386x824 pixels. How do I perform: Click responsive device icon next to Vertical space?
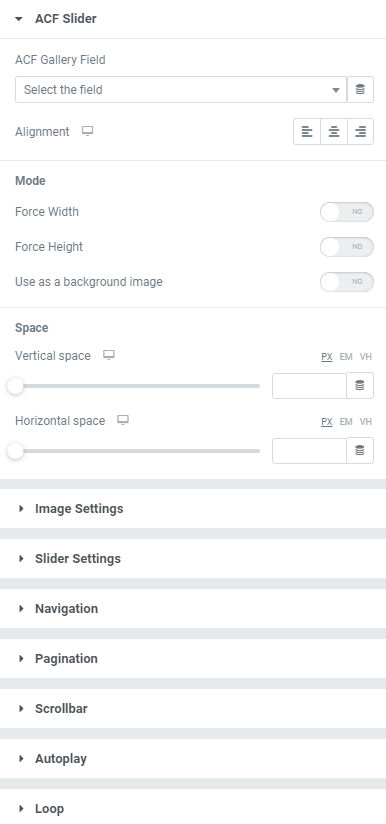(x=109, y=355)
